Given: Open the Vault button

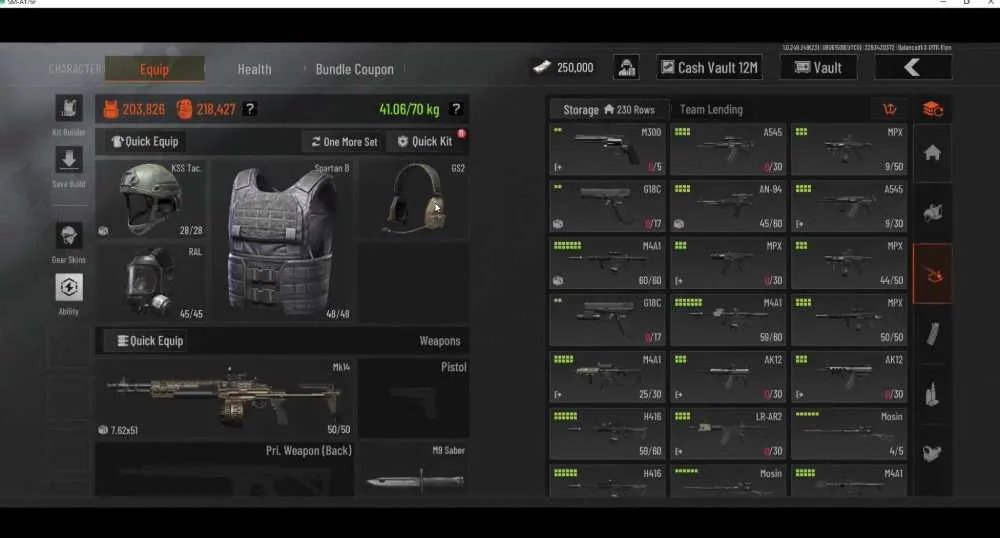Looking at the screenshot, I should 818,67.
